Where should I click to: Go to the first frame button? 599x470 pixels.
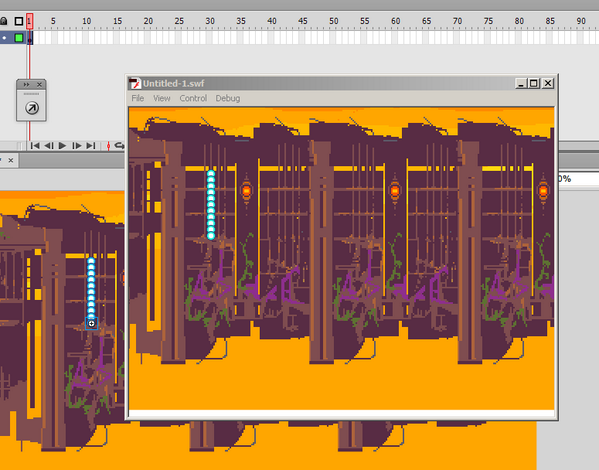[35, 146]
